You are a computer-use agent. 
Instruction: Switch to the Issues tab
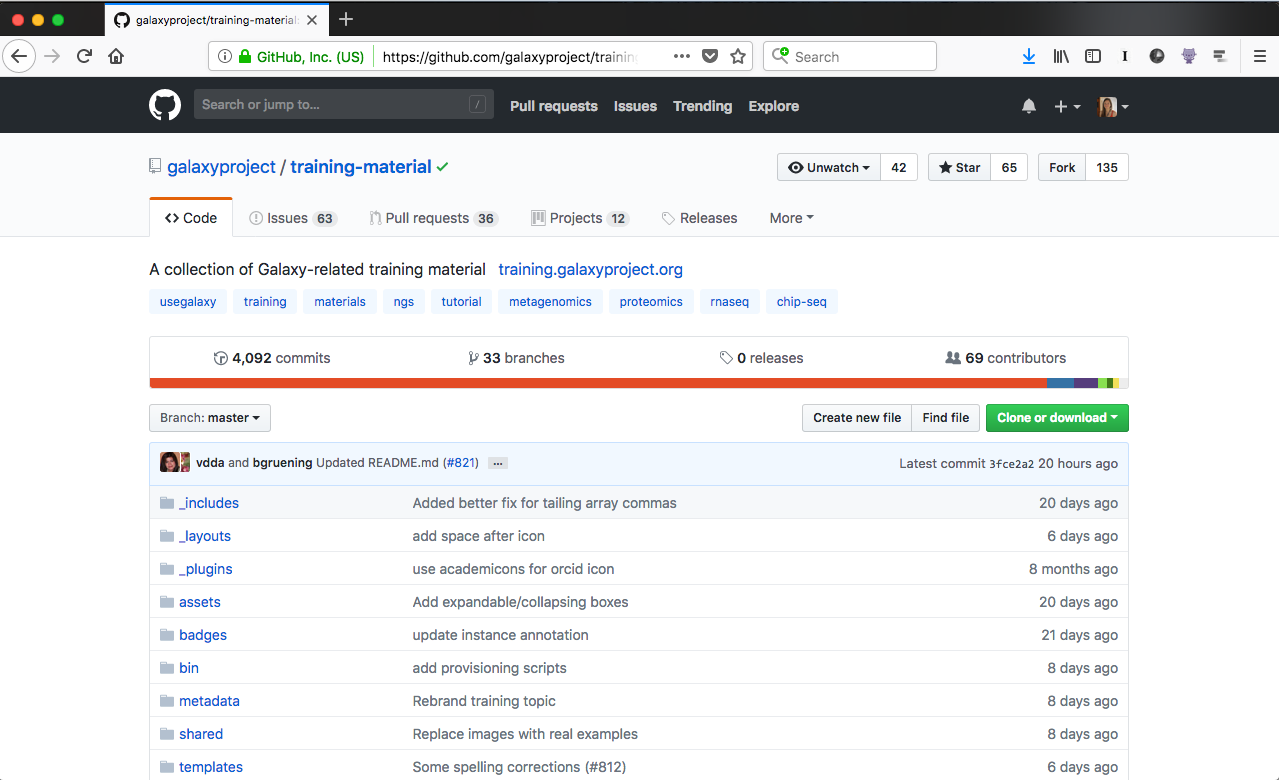pyautogui.click(x=293, y=218)
